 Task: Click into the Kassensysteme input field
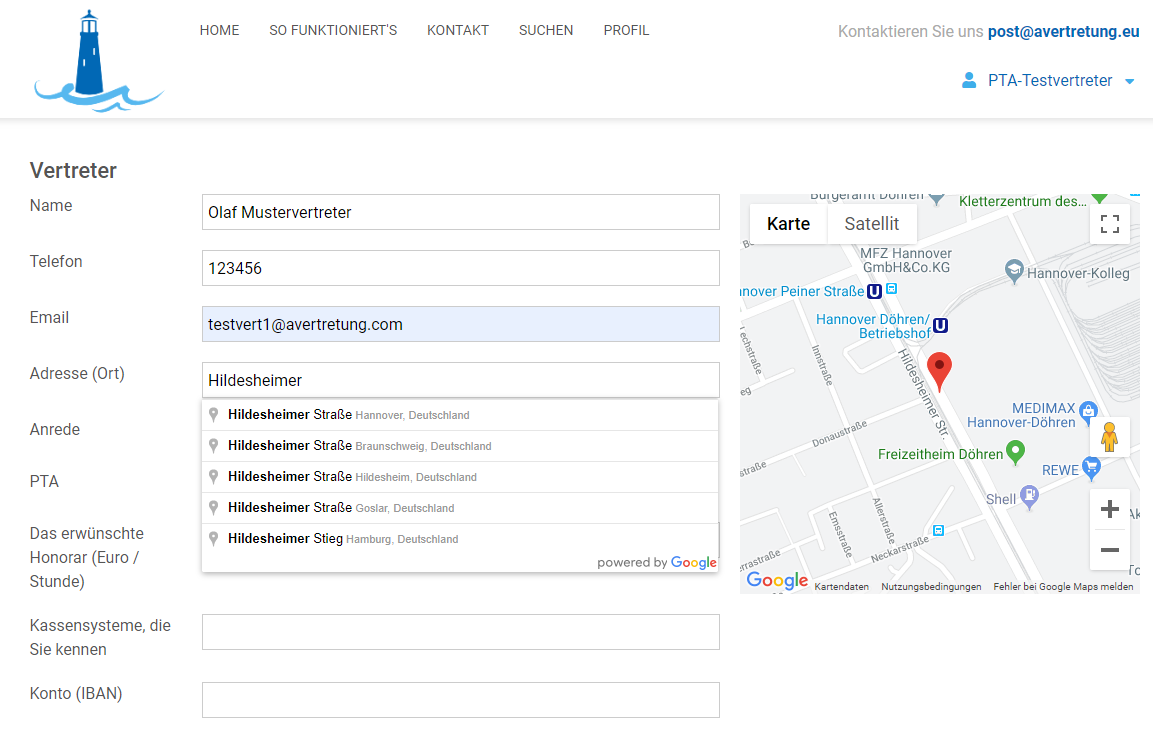pos(461,632)
